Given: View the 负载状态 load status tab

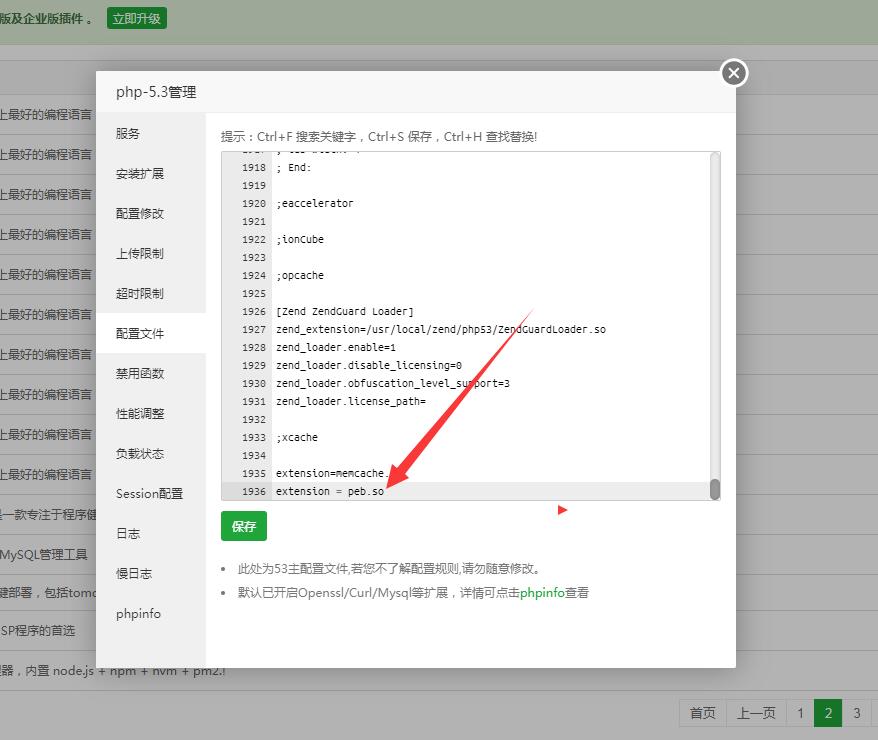Looking at the screenshot, I should 140,453.
